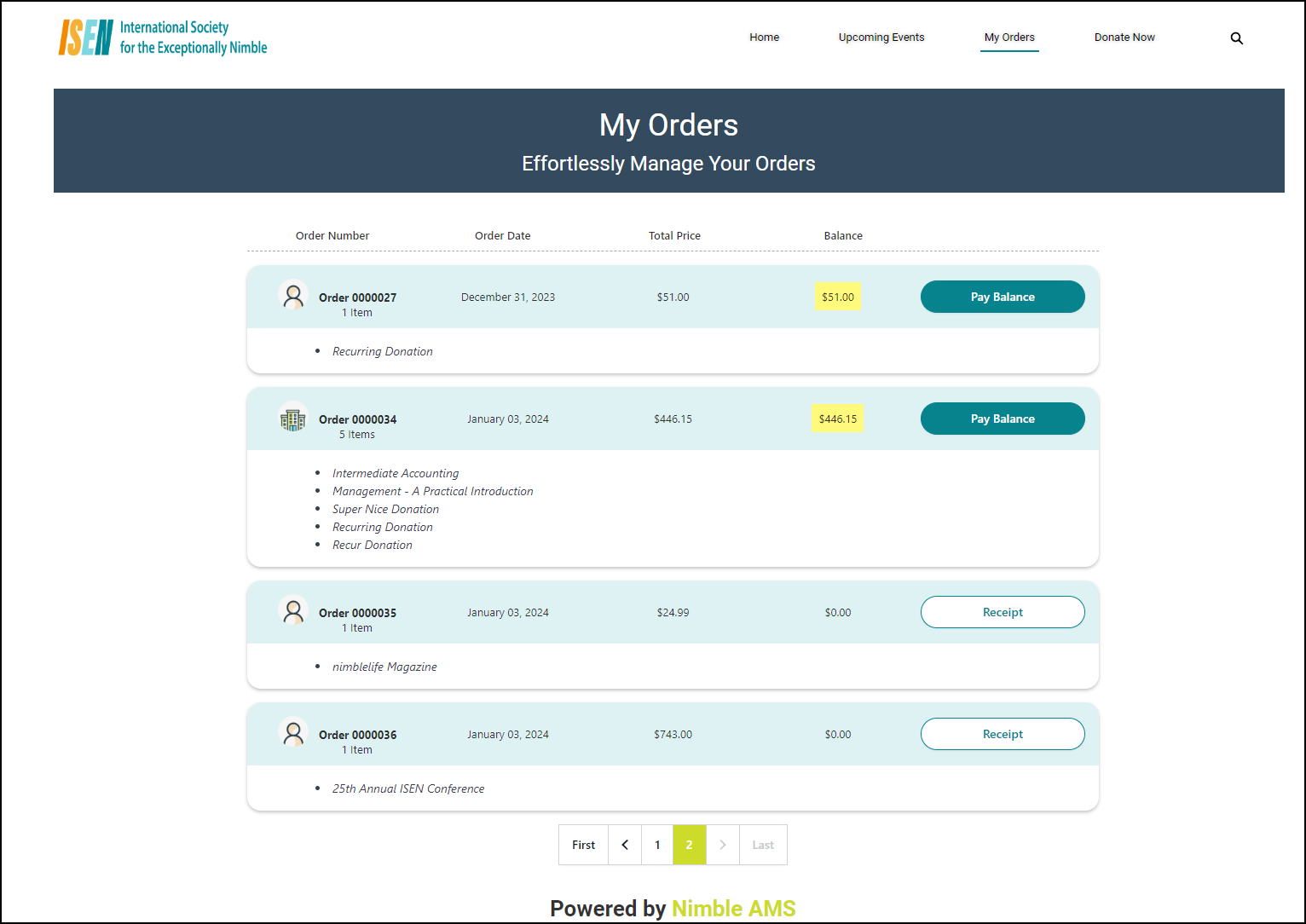
Task: Click building icon for Order 0000034
Action: click(293, 419)
